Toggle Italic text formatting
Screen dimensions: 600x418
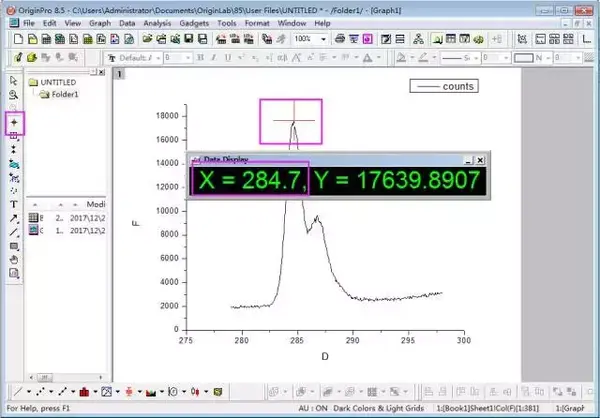pyautogui.click(x=214, y=58)
